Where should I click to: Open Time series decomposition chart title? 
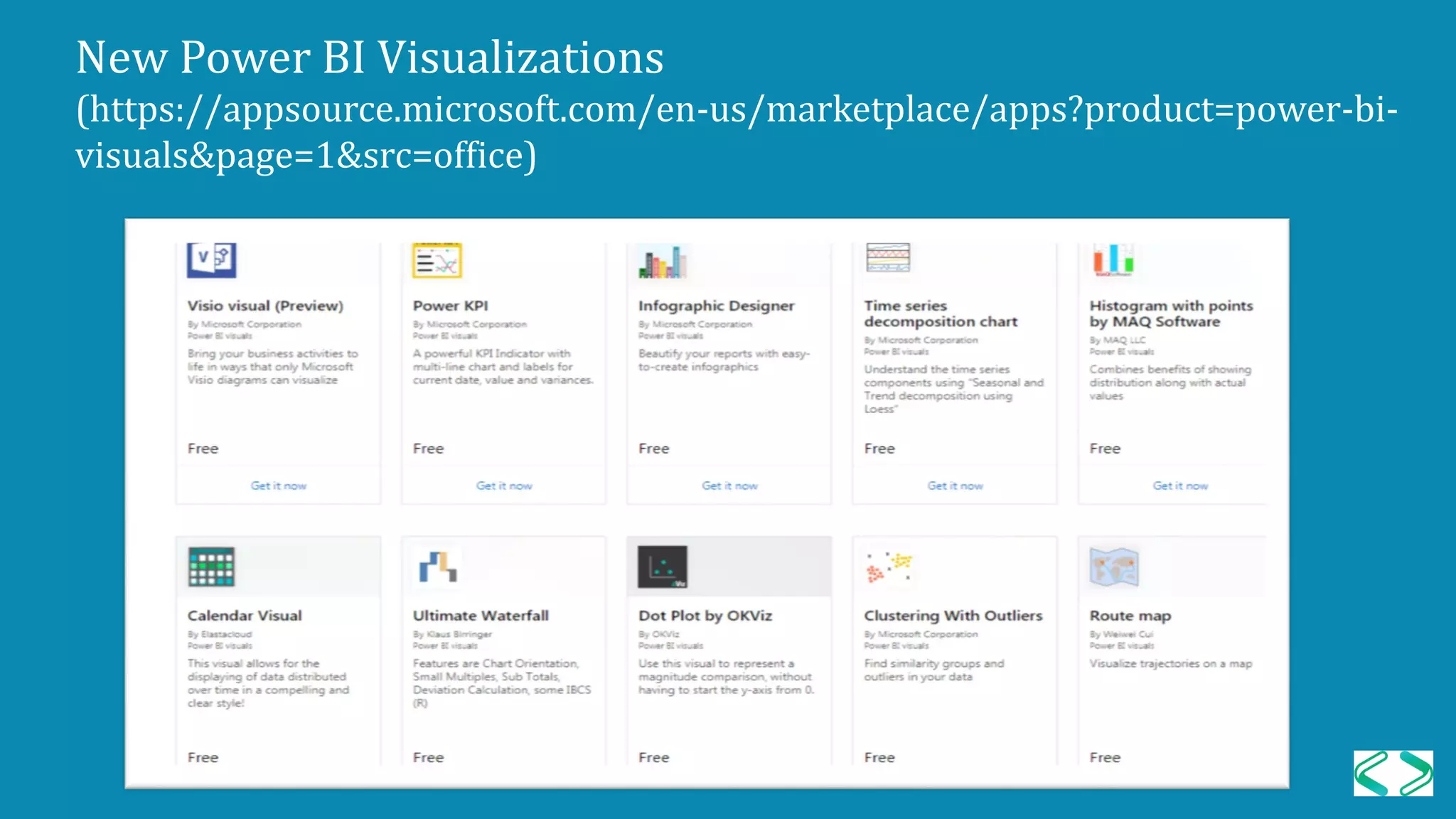[x=941, y=314]
